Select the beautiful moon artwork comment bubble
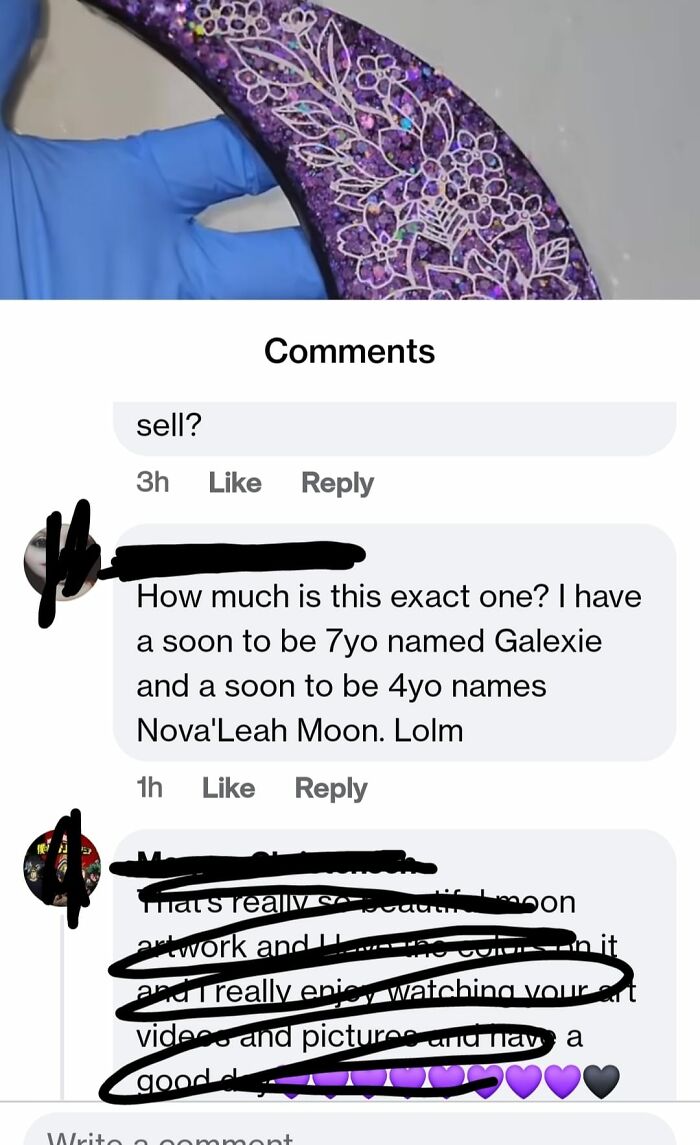 [394, 965]
